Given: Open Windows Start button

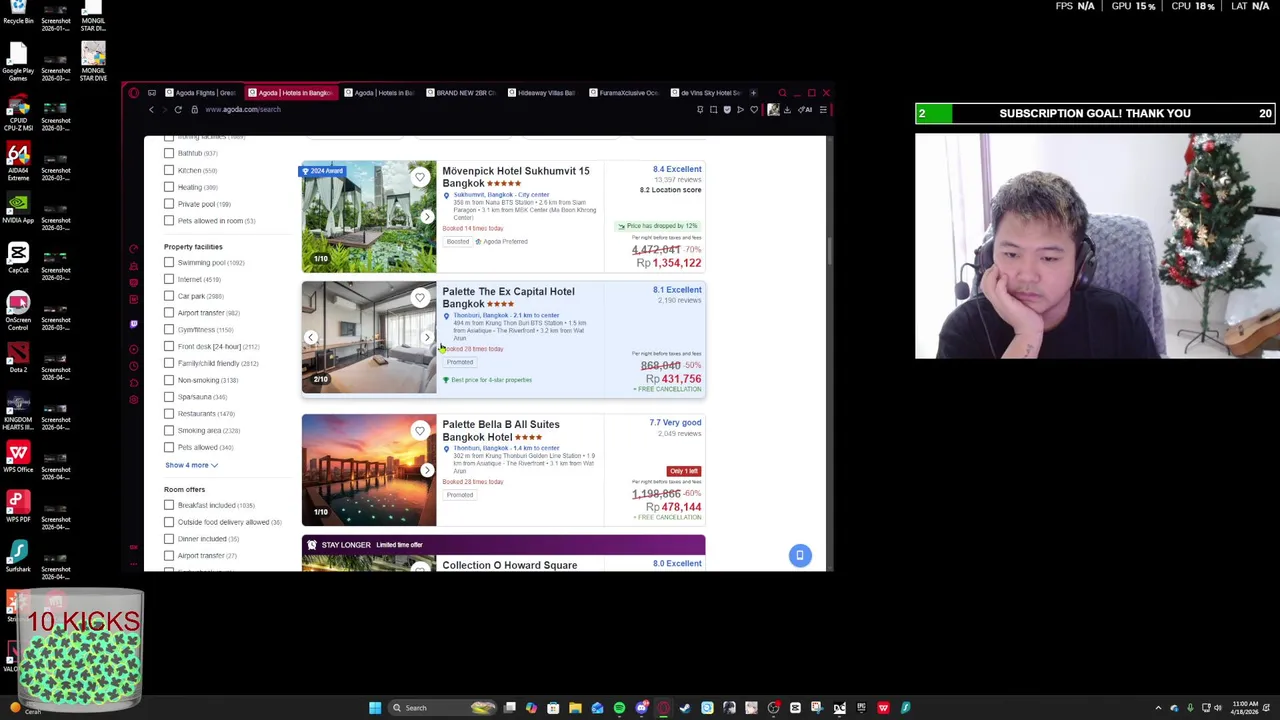Looking at the screenshot, I should tap(375, 708).
